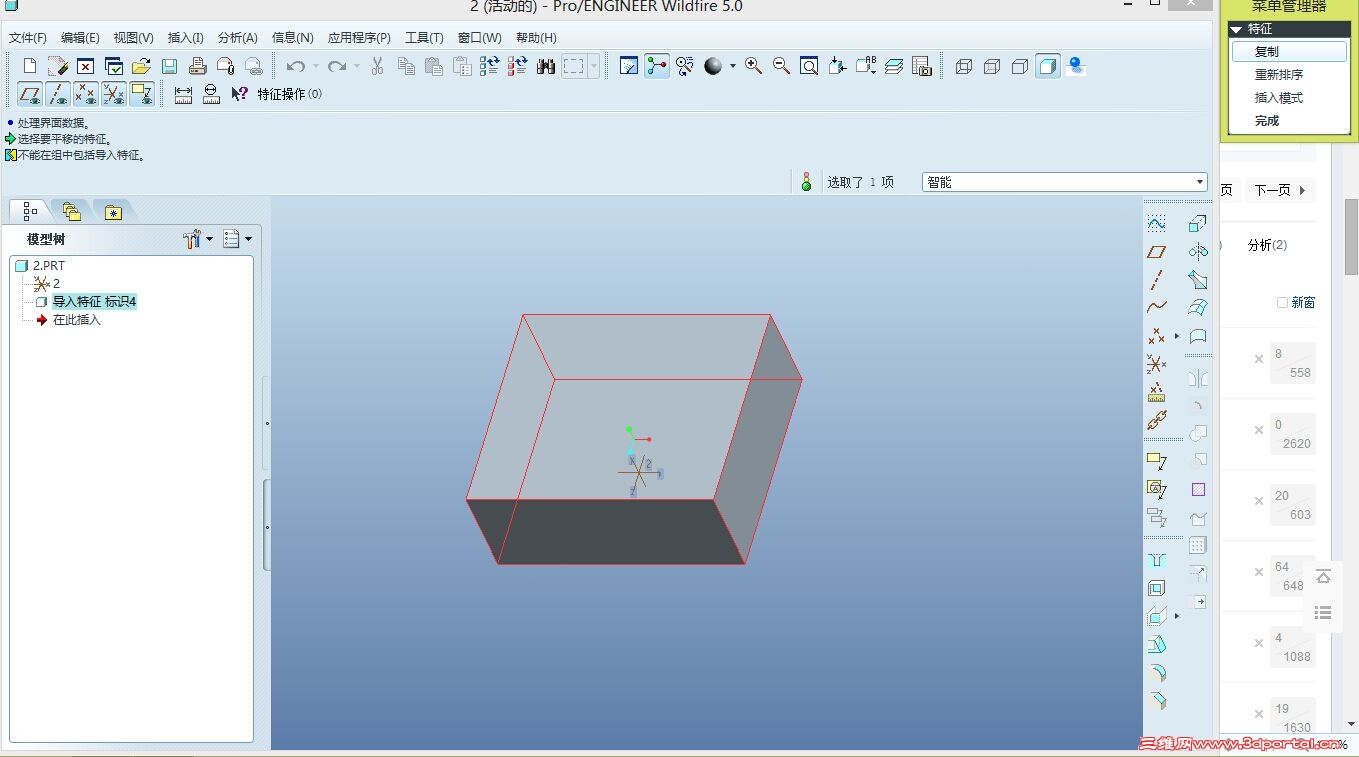Open the 分析(A) menu
The width and height of the screenshot is (1359, 757).
tap(238, 38)
